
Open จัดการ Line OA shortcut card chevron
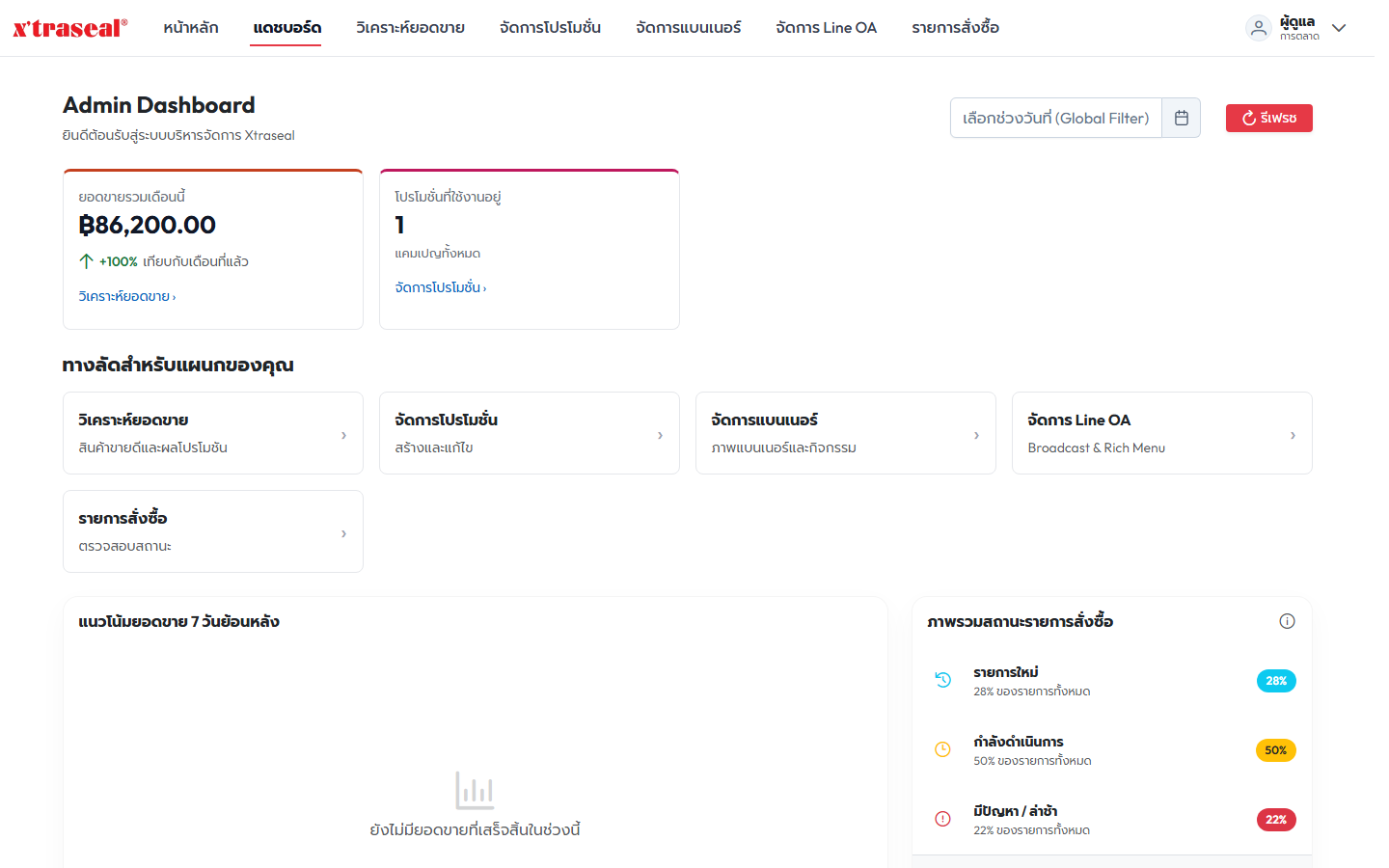click(1293, 435)
